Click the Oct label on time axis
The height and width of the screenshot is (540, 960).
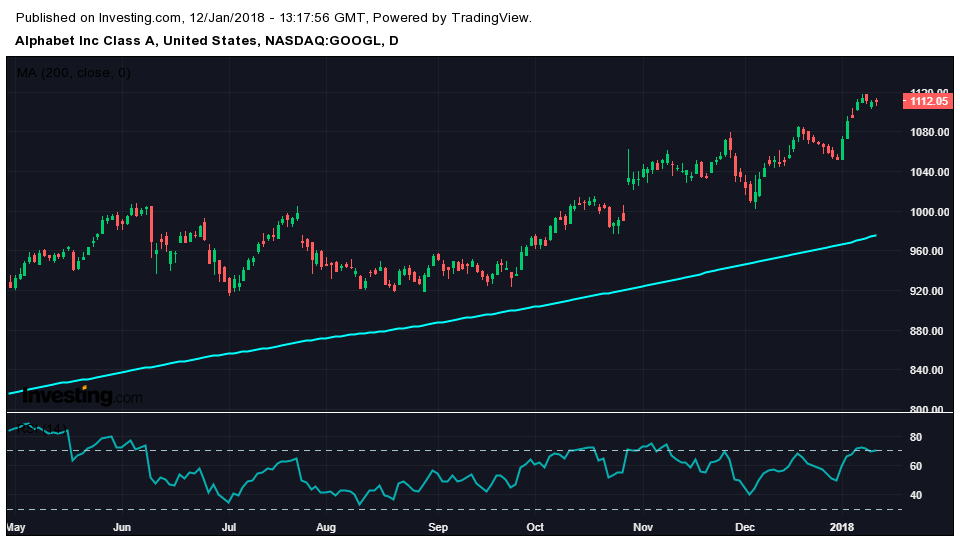535,527
